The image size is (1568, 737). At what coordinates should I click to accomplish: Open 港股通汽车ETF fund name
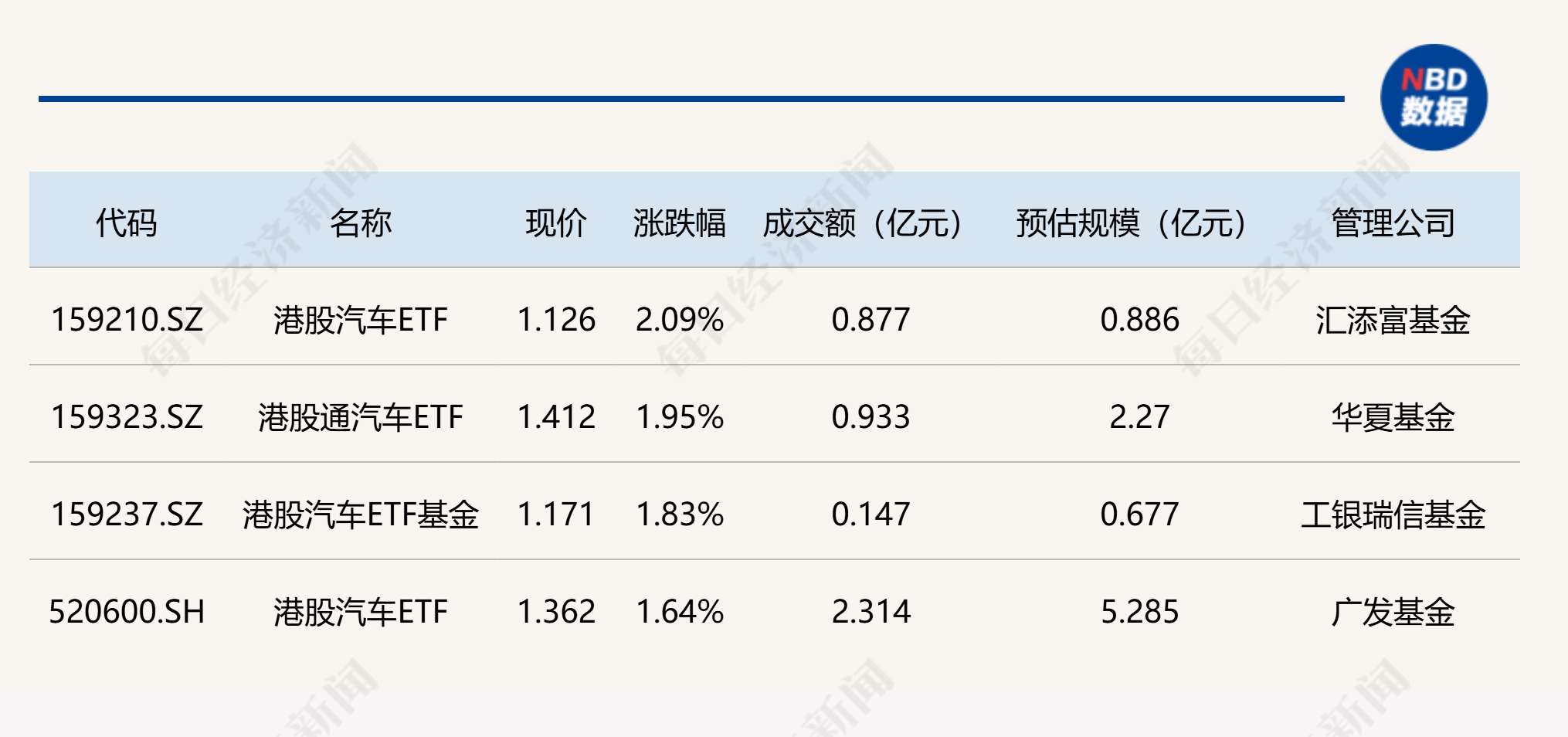click(x=361, y=417)
